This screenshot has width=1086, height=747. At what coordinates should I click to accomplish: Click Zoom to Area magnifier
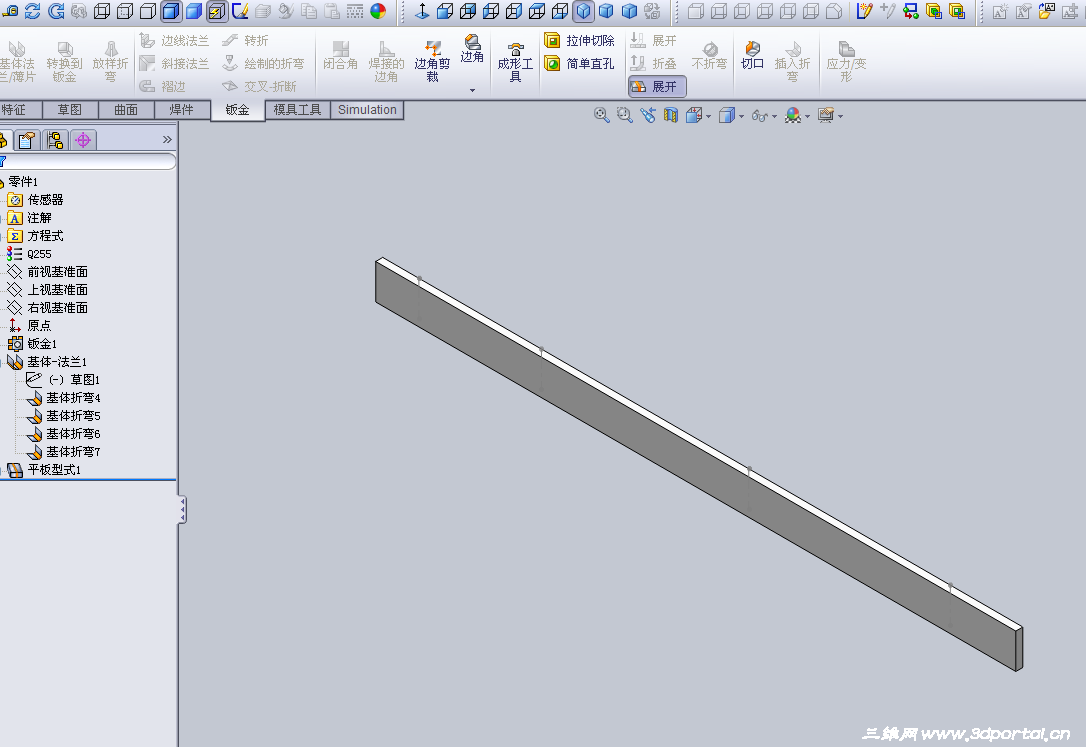(x=625, y=116)
